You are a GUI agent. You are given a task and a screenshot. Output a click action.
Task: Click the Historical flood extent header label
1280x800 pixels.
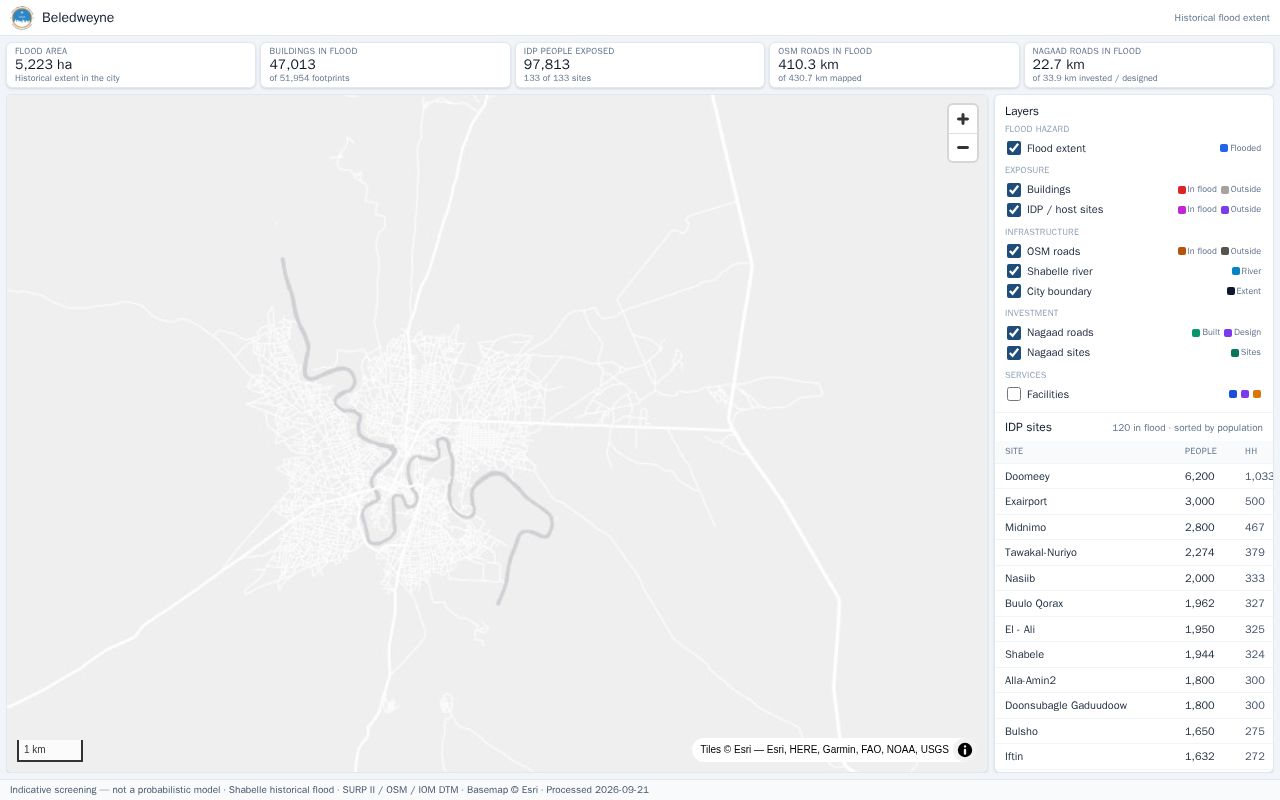1222,18
